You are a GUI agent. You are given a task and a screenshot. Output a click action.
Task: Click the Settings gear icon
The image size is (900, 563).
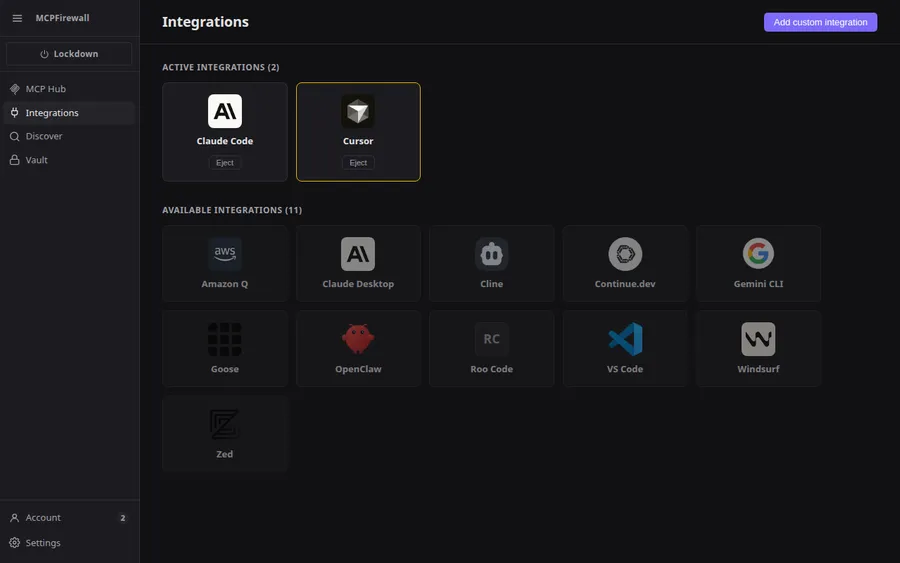click(15, 543)
